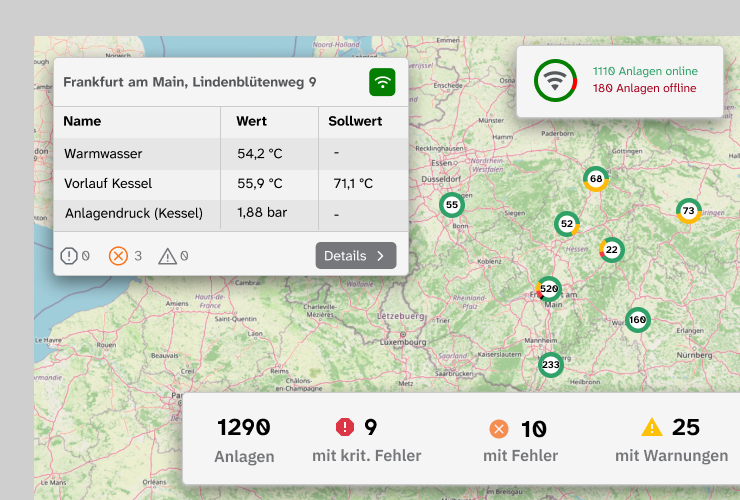Click the 'Wert' column header
This screenshot has height=500, width=740.
click(x=252, y=121)
